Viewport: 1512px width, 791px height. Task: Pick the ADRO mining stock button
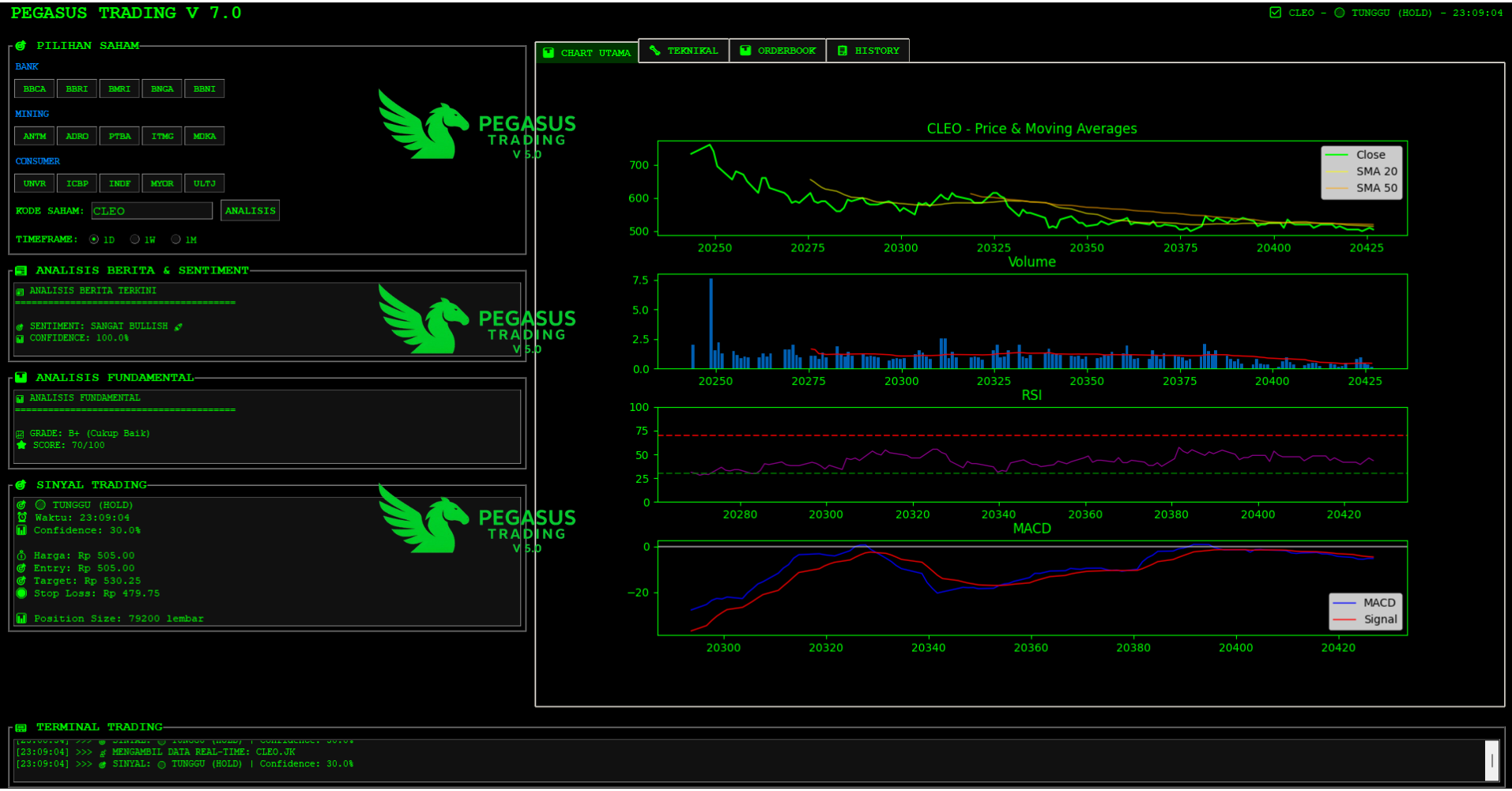[77, 136]
